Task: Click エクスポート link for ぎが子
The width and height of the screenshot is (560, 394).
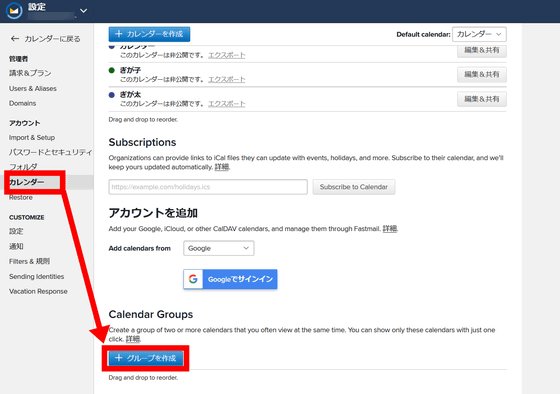Action: pyautogui.click(x=227, y=79)
